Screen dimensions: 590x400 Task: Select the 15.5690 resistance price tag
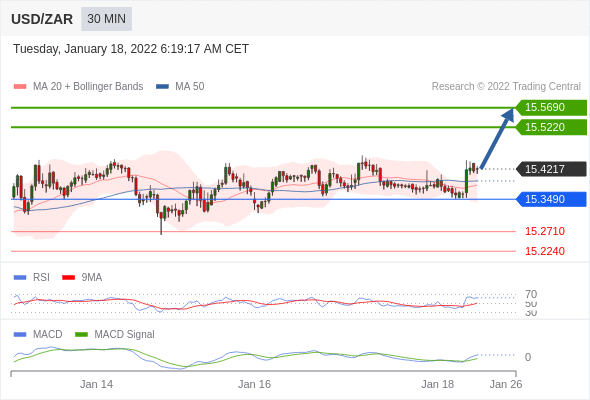click(551, 107)
